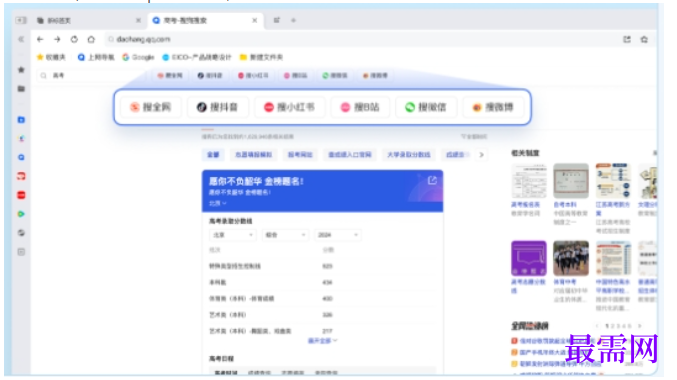Viewport: 677px width, 380px height.
Task: Click the 本科批 row in score table
Action: click(x=322, y=282)
